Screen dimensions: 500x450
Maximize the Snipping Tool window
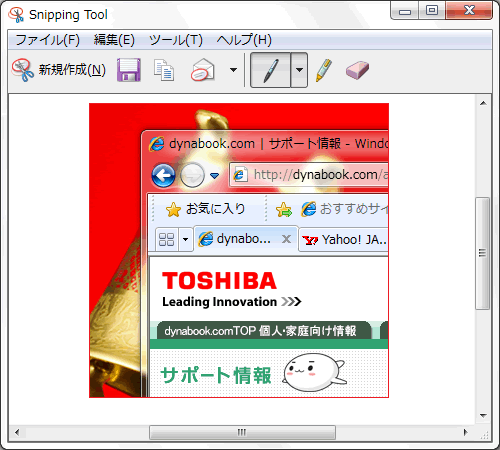[x=432, y=11]
